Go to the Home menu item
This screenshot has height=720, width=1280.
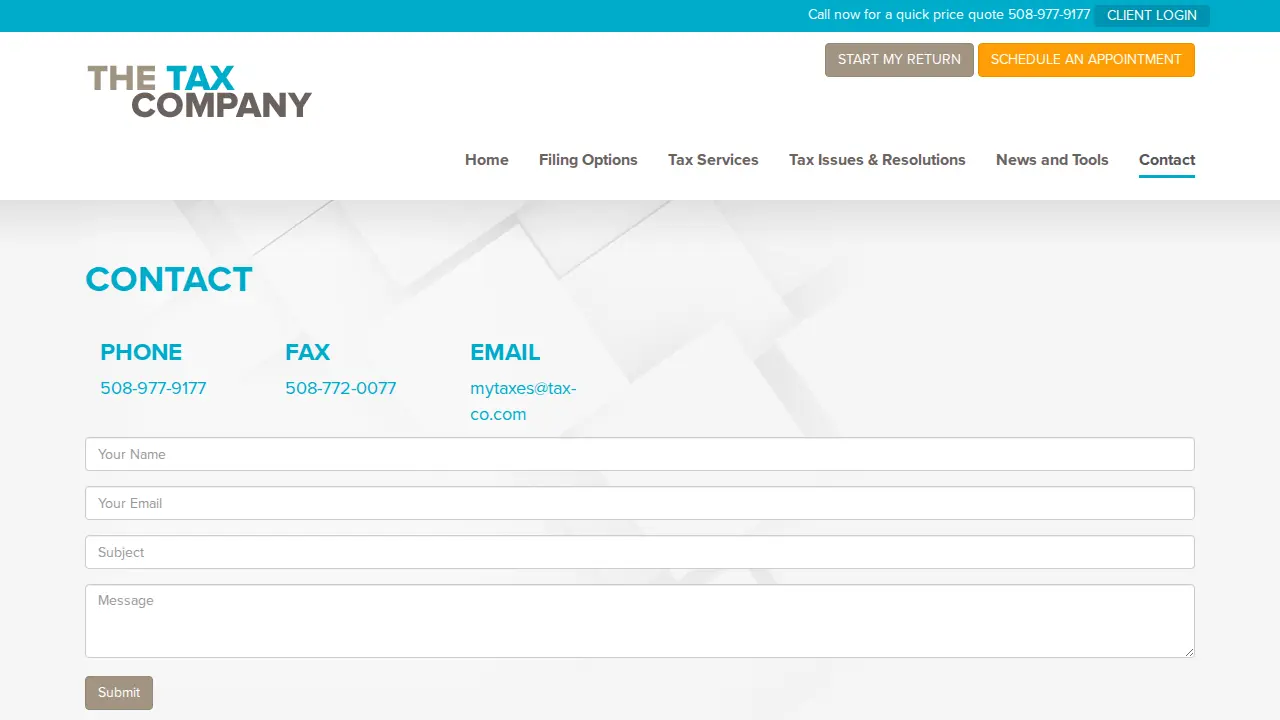(487, 160)
